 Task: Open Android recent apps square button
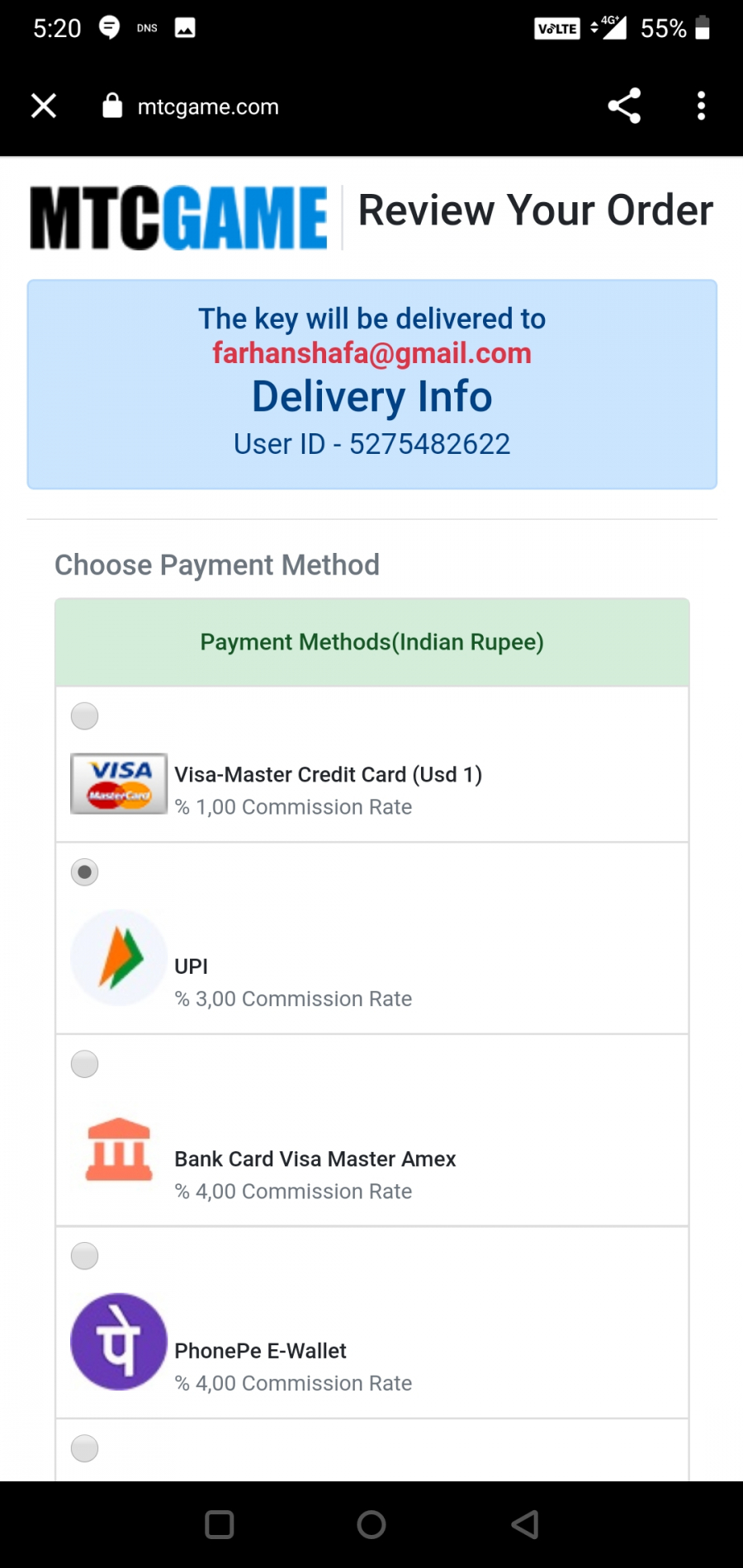tap(219, 1524)
